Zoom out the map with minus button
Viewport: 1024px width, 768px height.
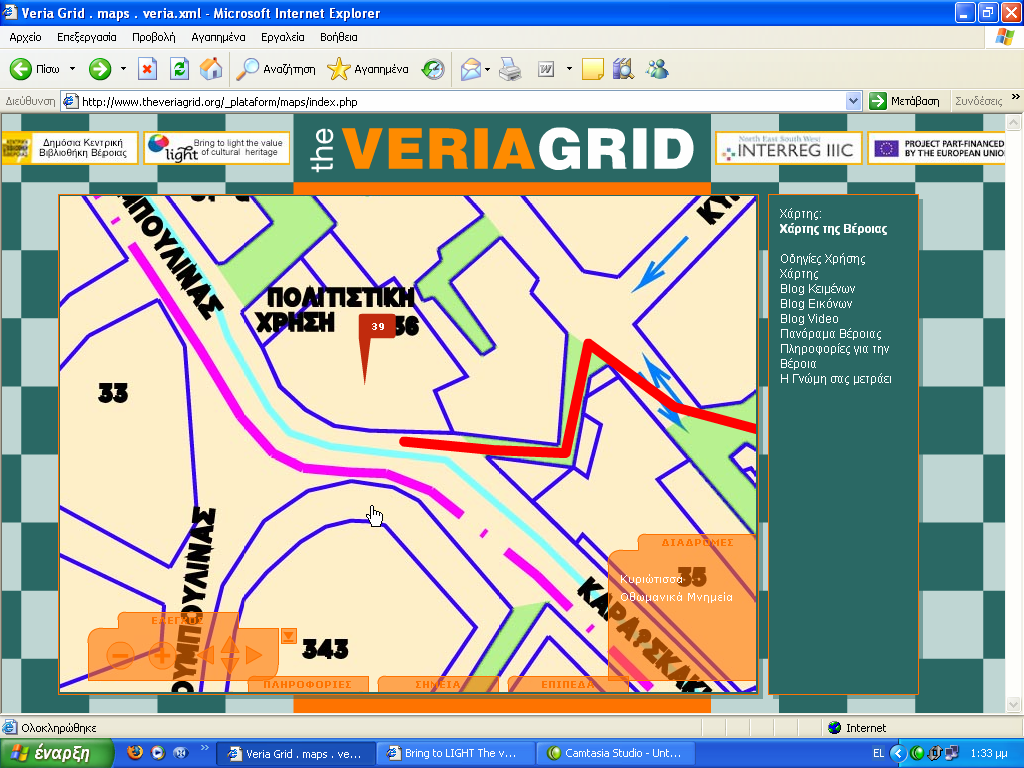[120, 654]
